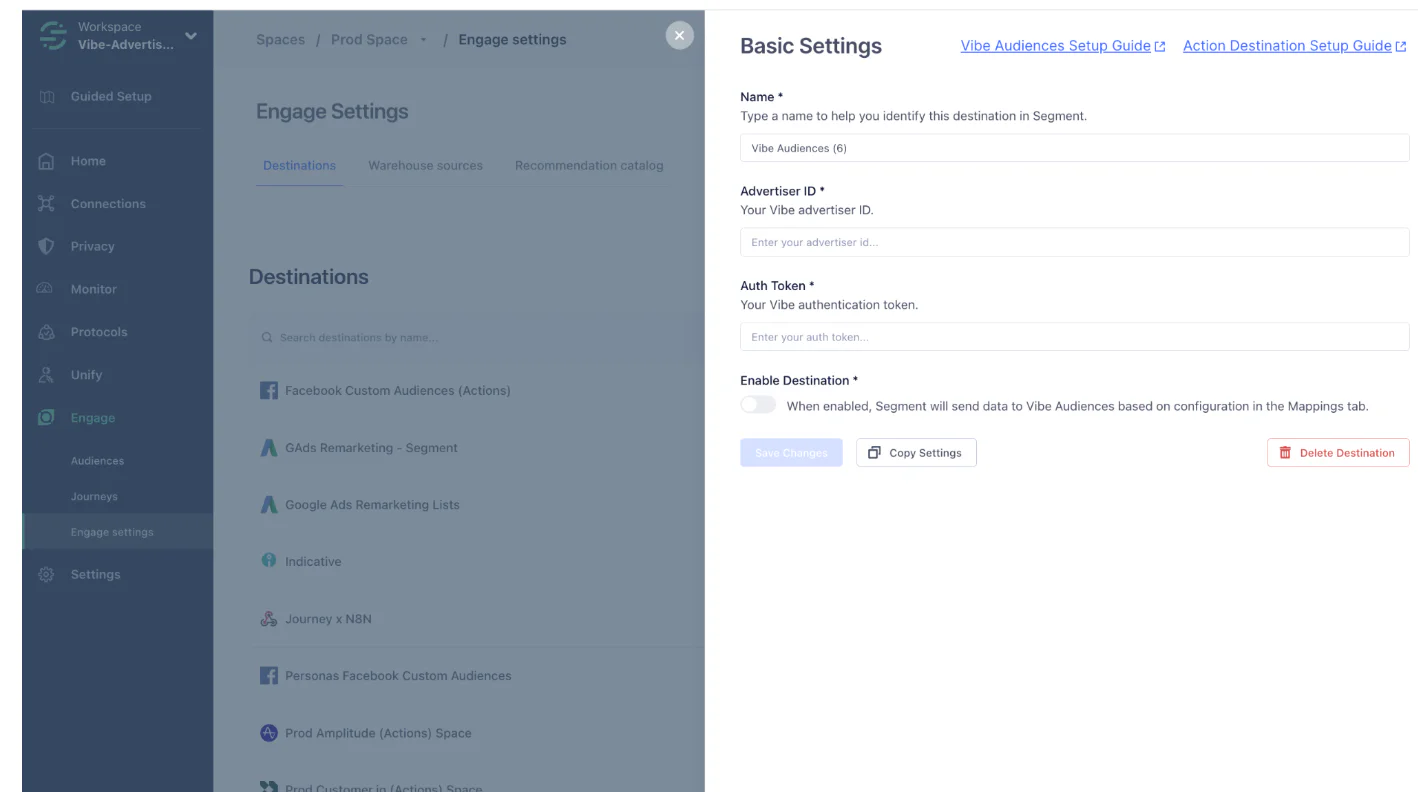This screenshot has height=792, width=1418.
Task: Toggle the Enable Destination switch
Action: pyautogui.click(x=758, y=405)
